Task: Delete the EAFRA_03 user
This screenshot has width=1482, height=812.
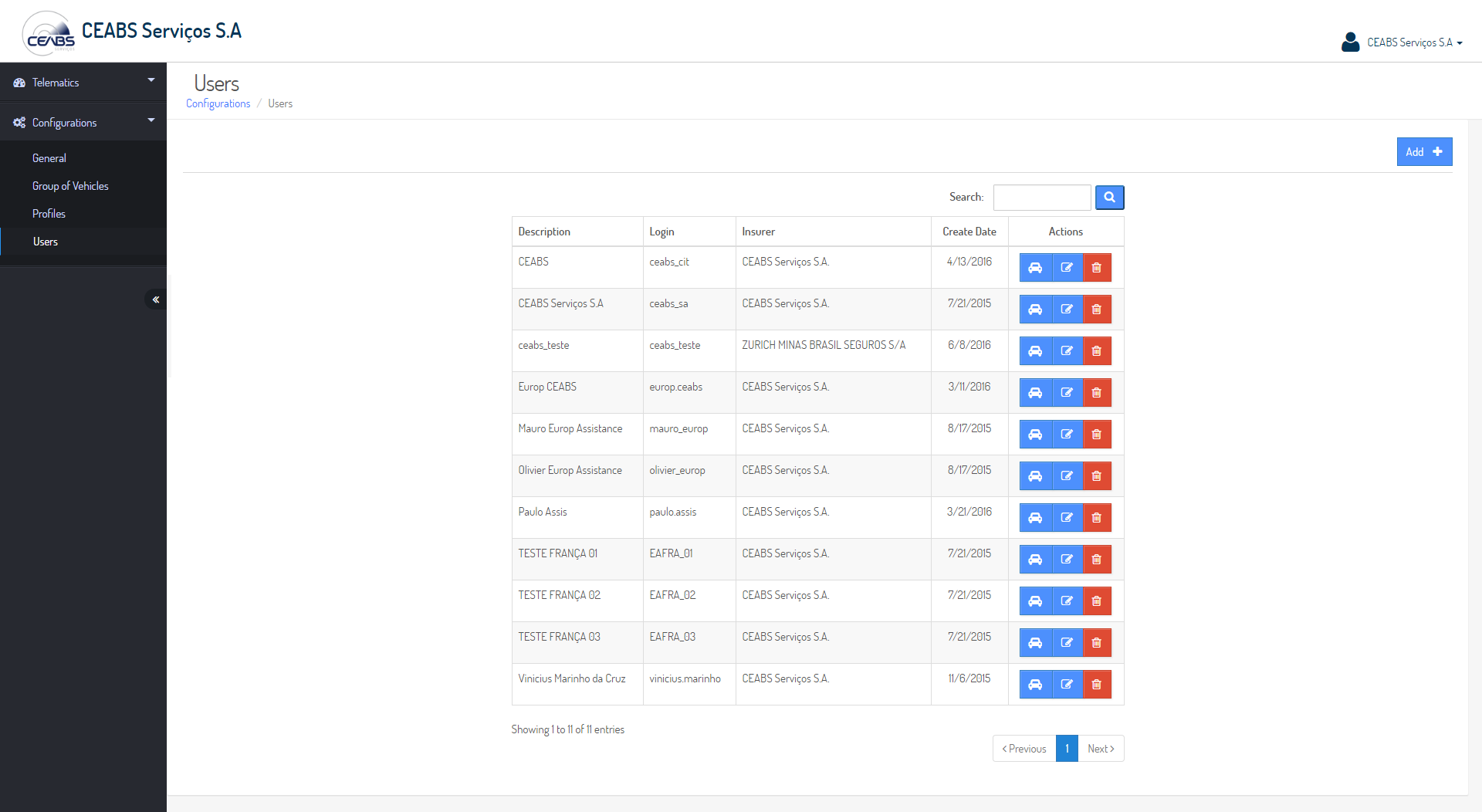Action: click(1097, 643)
